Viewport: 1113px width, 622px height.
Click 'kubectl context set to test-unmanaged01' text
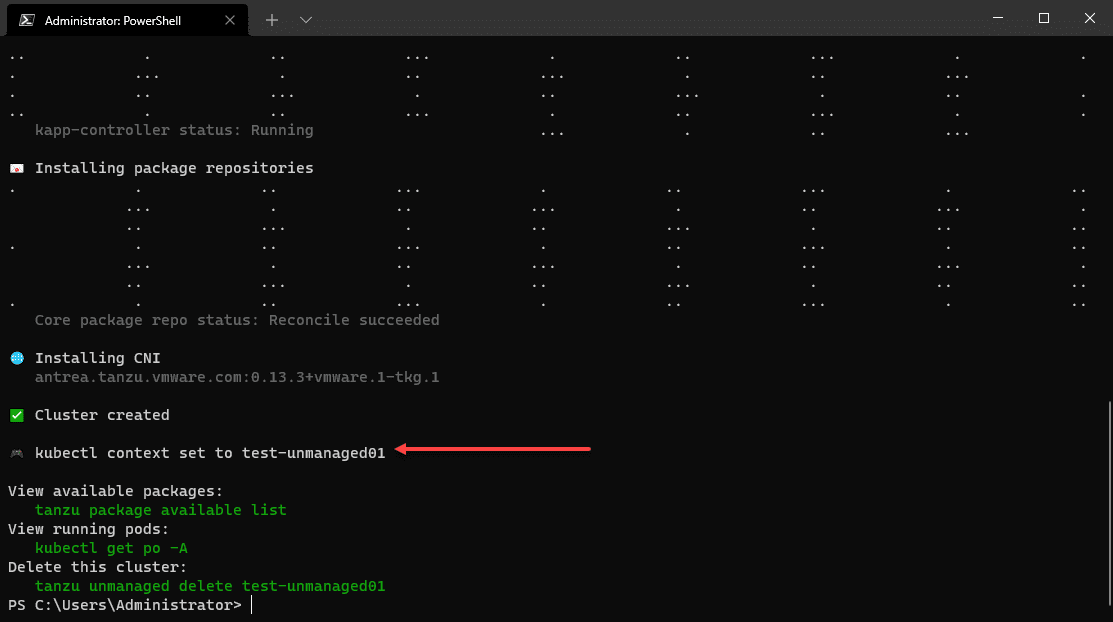point(210,453)
